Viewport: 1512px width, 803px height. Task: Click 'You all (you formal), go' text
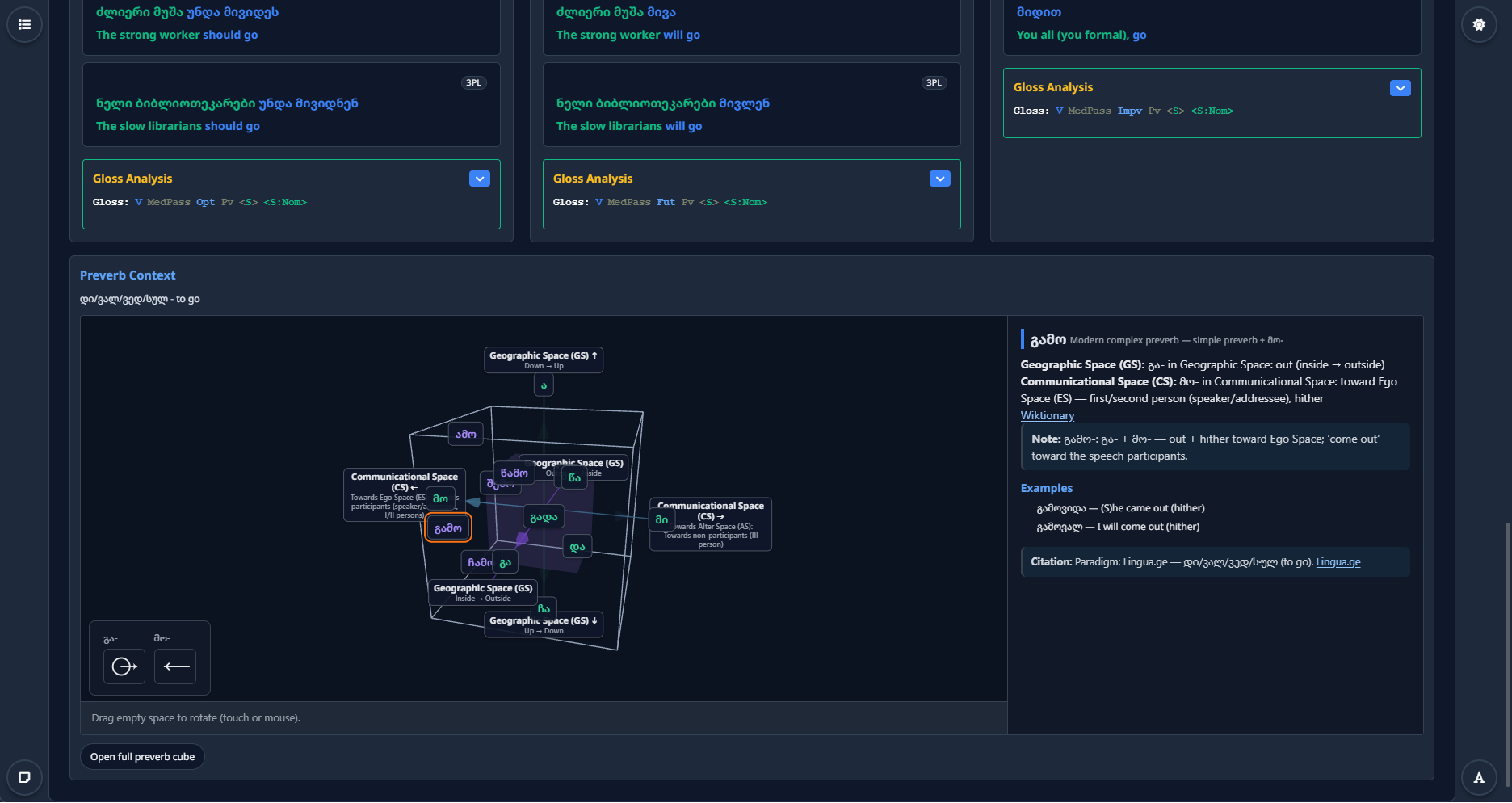pyautogui.click(x=1081, y=35)
